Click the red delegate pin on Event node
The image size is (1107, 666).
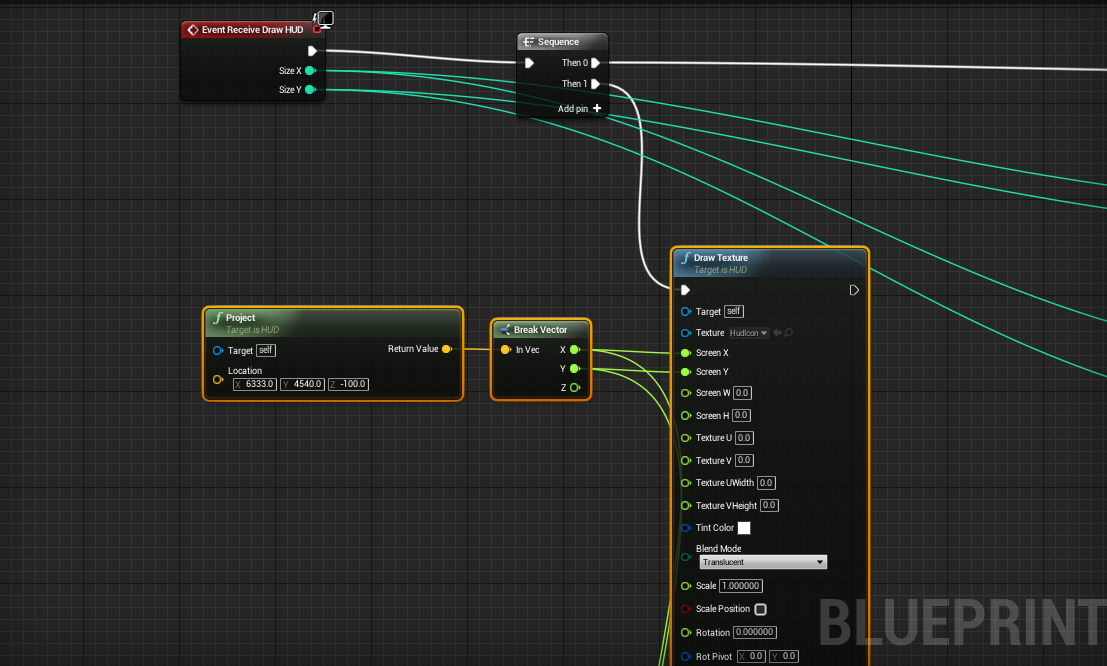(x=317, y=29)
